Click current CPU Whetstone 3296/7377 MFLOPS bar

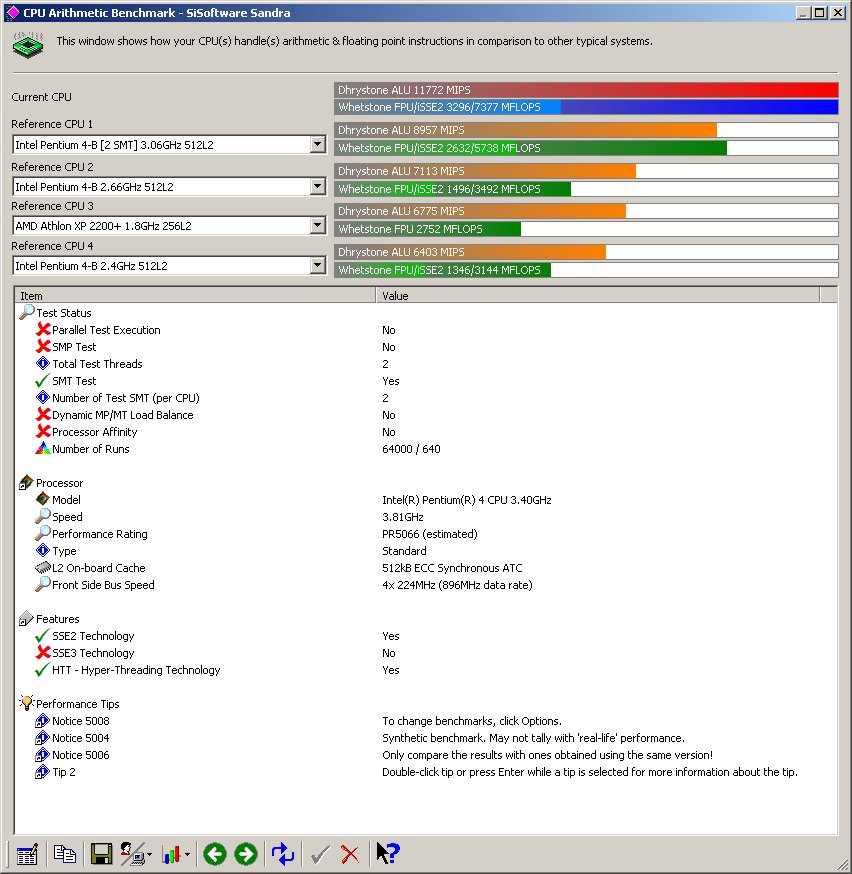(586, 107)
